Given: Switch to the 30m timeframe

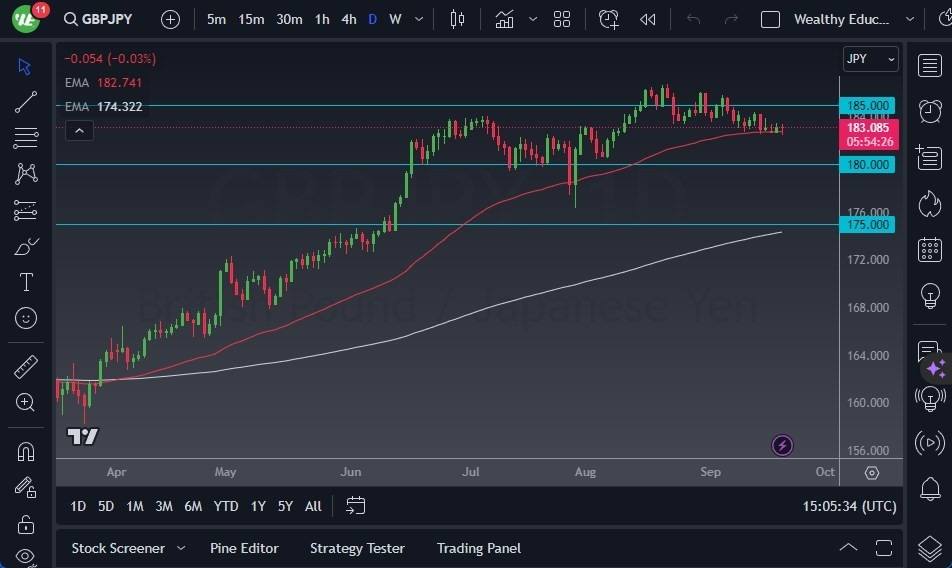Looking at the screenshot, I should click(x=289, y=19).
